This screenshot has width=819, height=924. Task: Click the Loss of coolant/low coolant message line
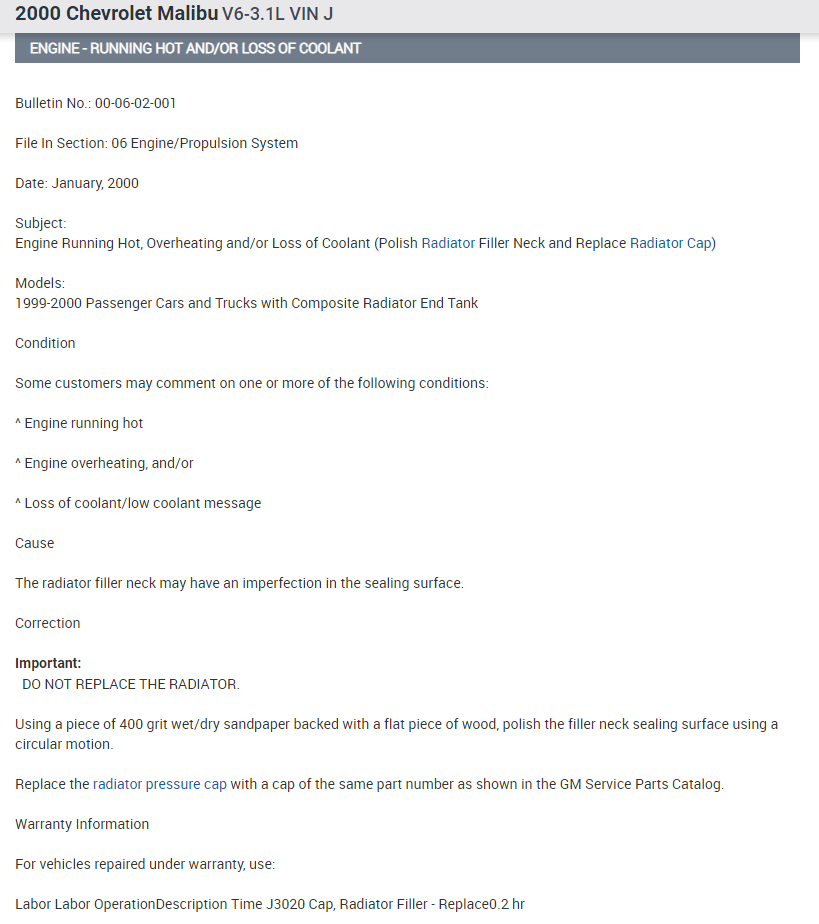138,503
